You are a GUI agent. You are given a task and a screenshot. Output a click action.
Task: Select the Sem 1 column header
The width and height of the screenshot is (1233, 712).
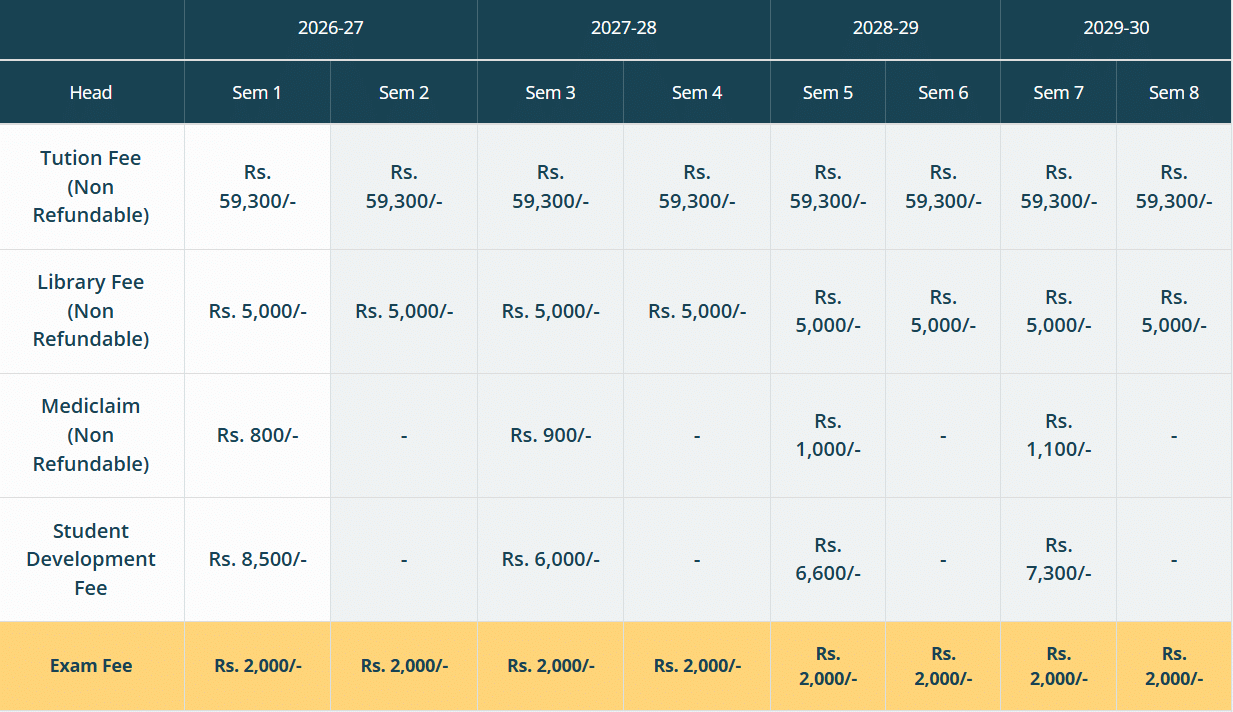(x=257, y=93)
